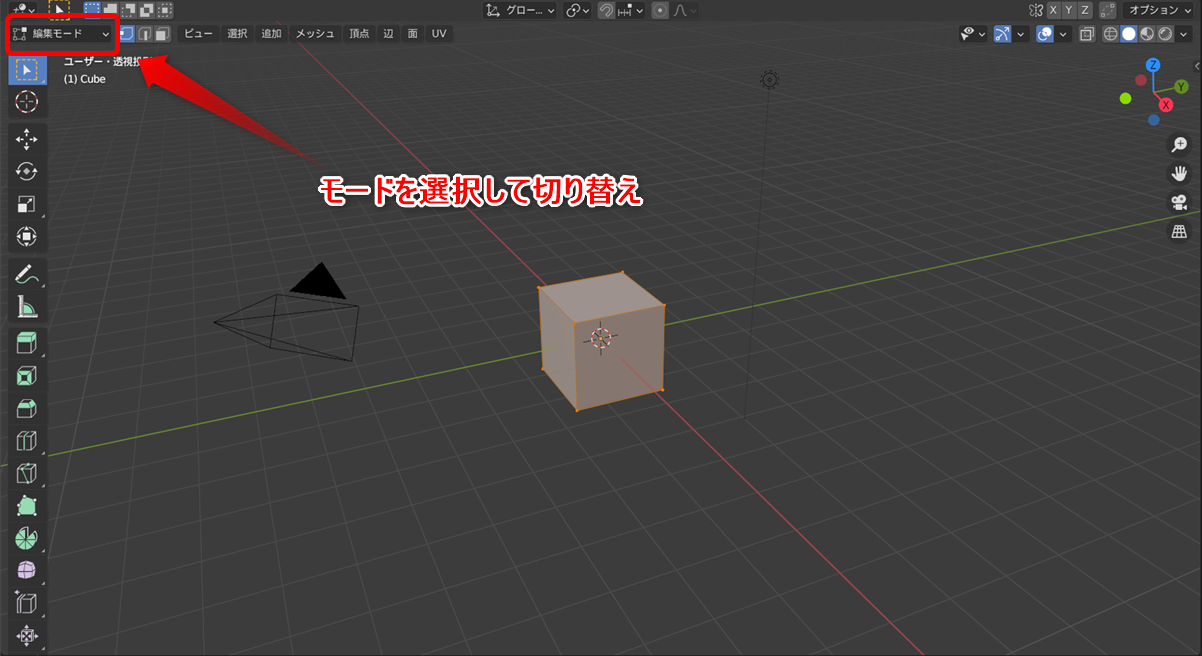This screenshot has width=1202, height=656.
Task: Open the 面 menu
Action: click(412, 34)
